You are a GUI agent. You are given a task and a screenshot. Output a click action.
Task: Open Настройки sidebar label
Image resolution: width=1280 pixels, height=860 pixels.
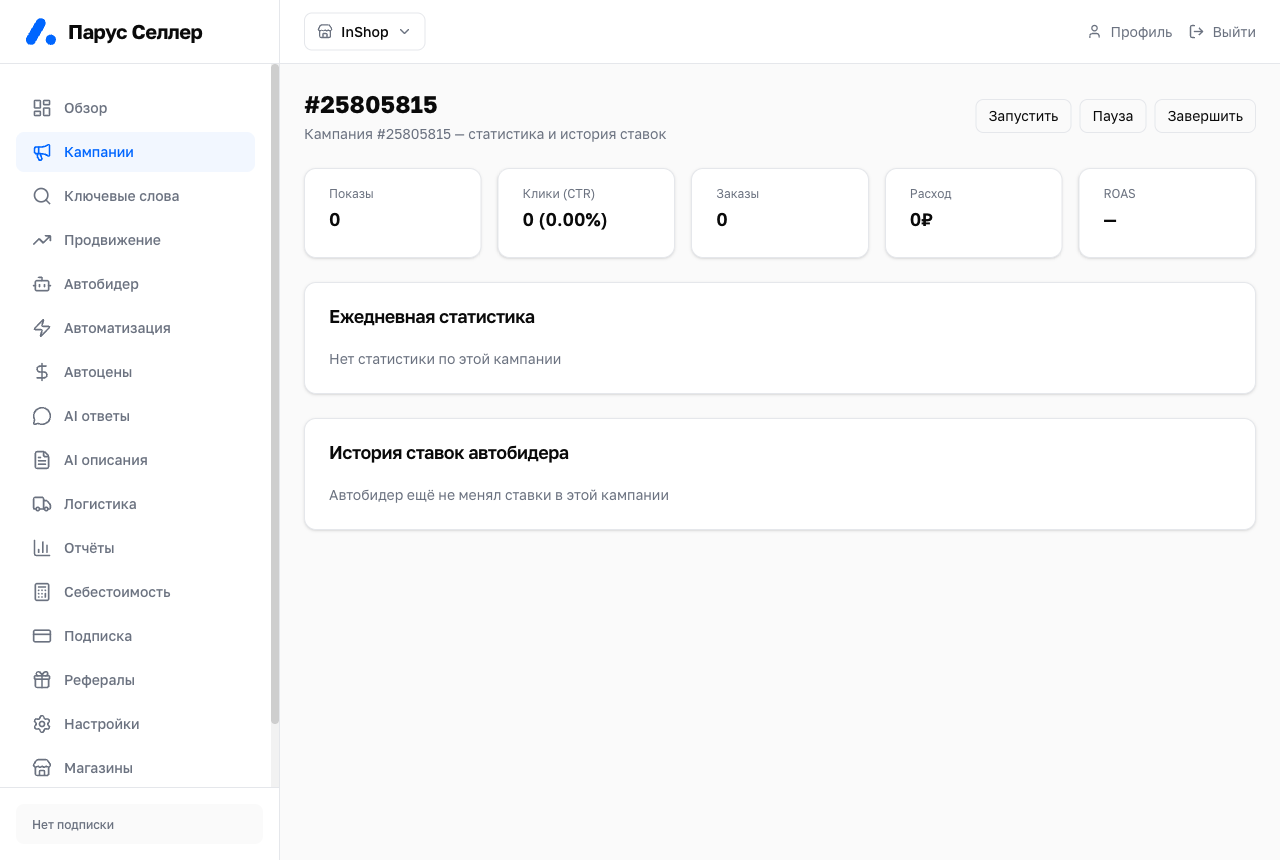(102, 724)
